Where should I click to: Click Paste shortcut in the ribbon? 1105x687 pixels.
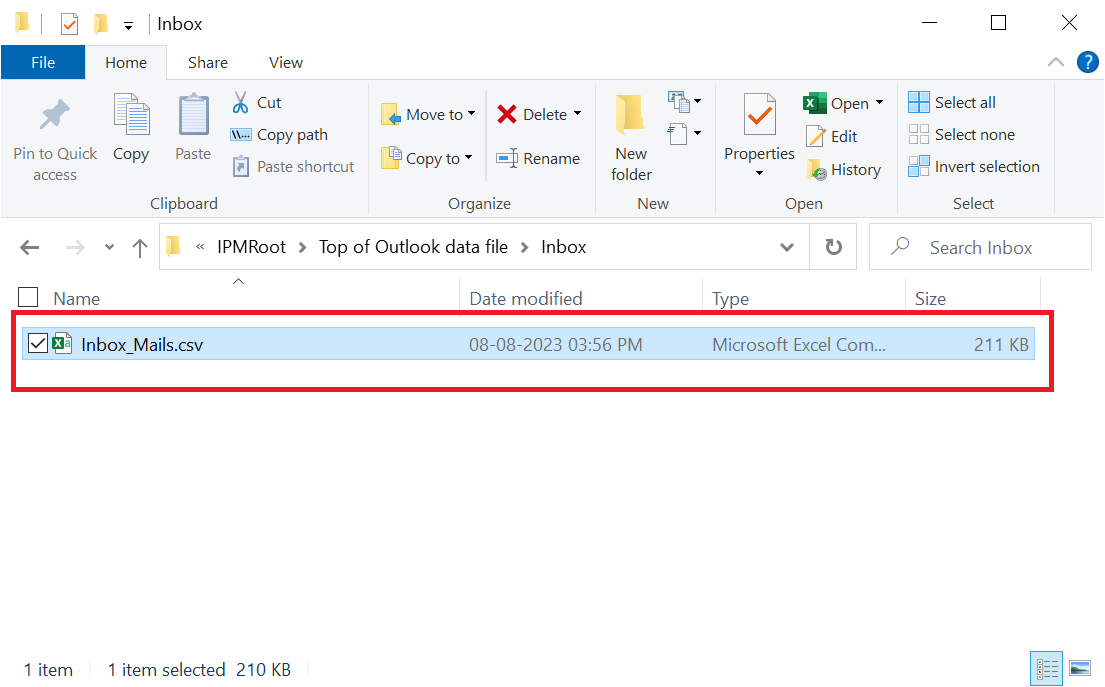(x=293, y=167)
